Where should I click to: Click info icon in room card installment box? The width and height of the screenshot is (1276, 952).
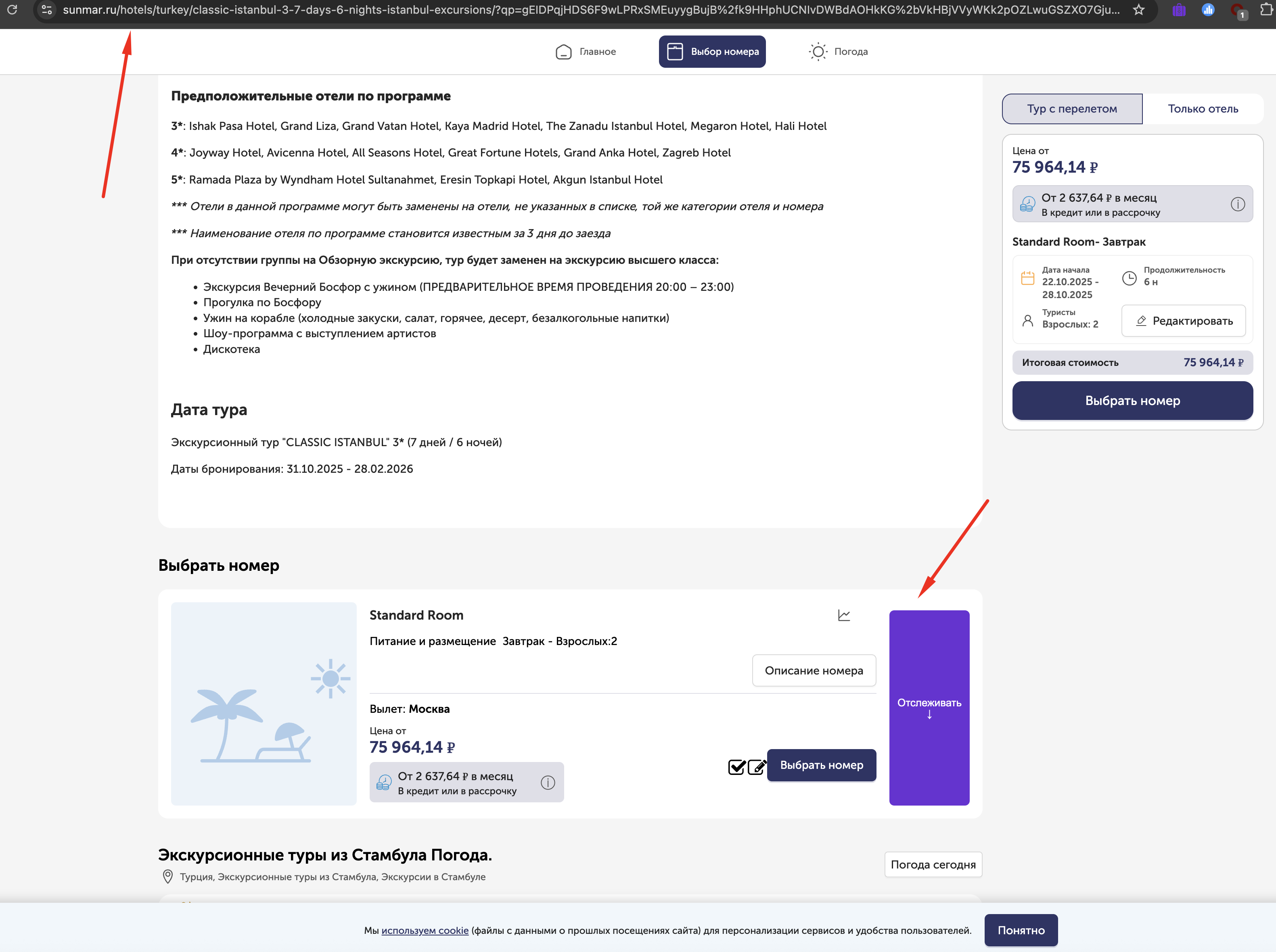point(548,782)
